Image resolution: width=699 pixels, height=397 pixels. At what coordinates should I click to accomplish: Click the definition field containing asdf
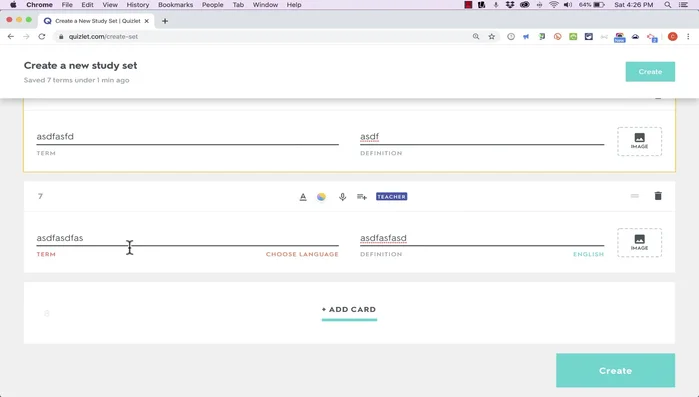[x=482, y=137]
